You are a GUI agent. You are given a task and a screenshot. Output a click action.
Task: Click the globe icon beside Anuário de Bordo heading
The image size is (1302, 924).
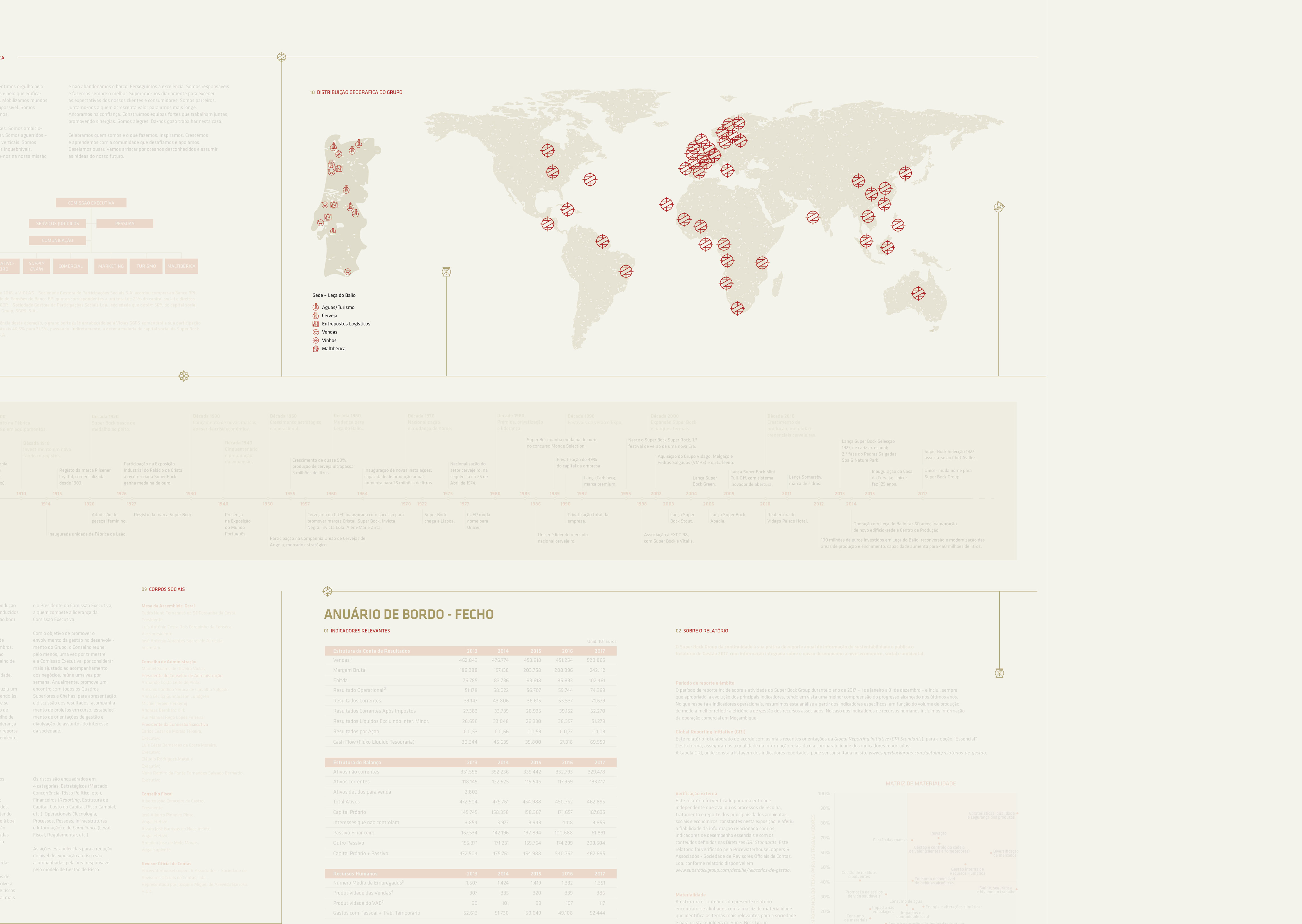click(x=327, y=592)
